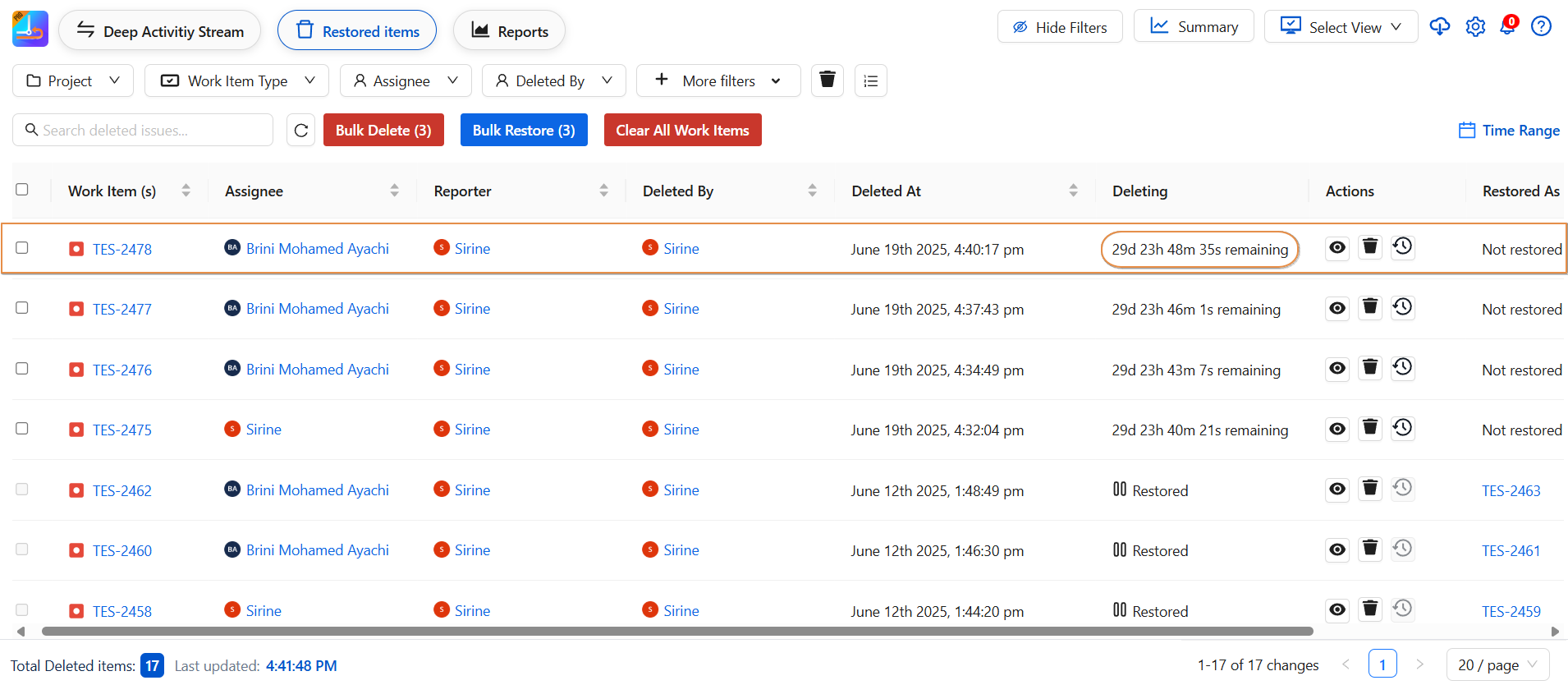The height and width of the screenshot is (685, 1568).
Task: Open the list view icon in filter bar
Action: (x=871, y=80)
